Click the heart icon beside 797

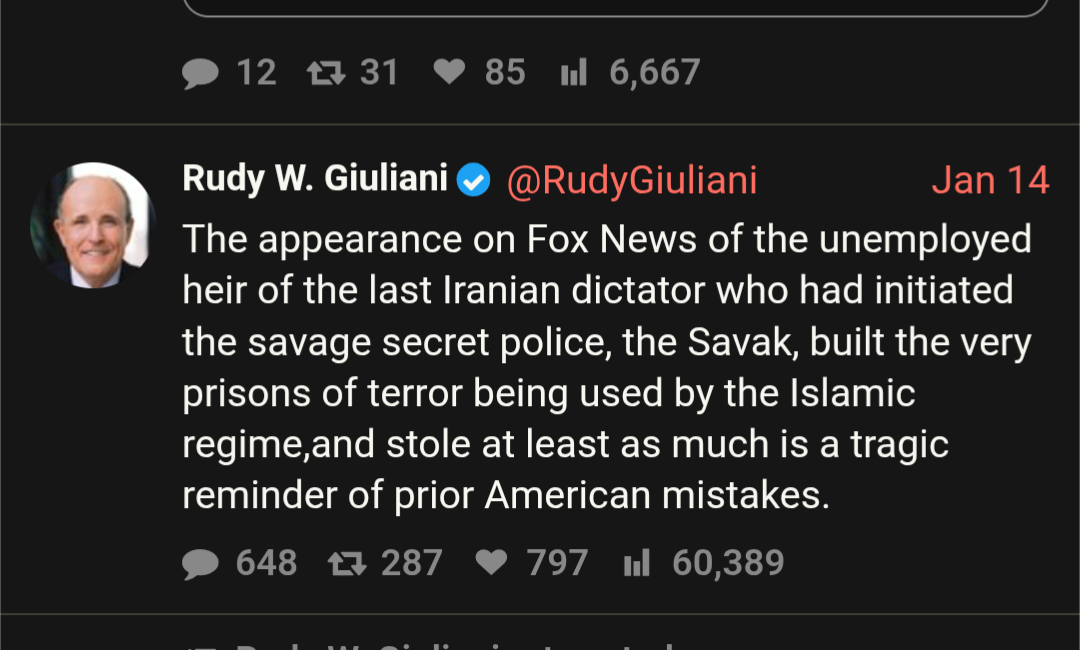(x=491, y=564)
